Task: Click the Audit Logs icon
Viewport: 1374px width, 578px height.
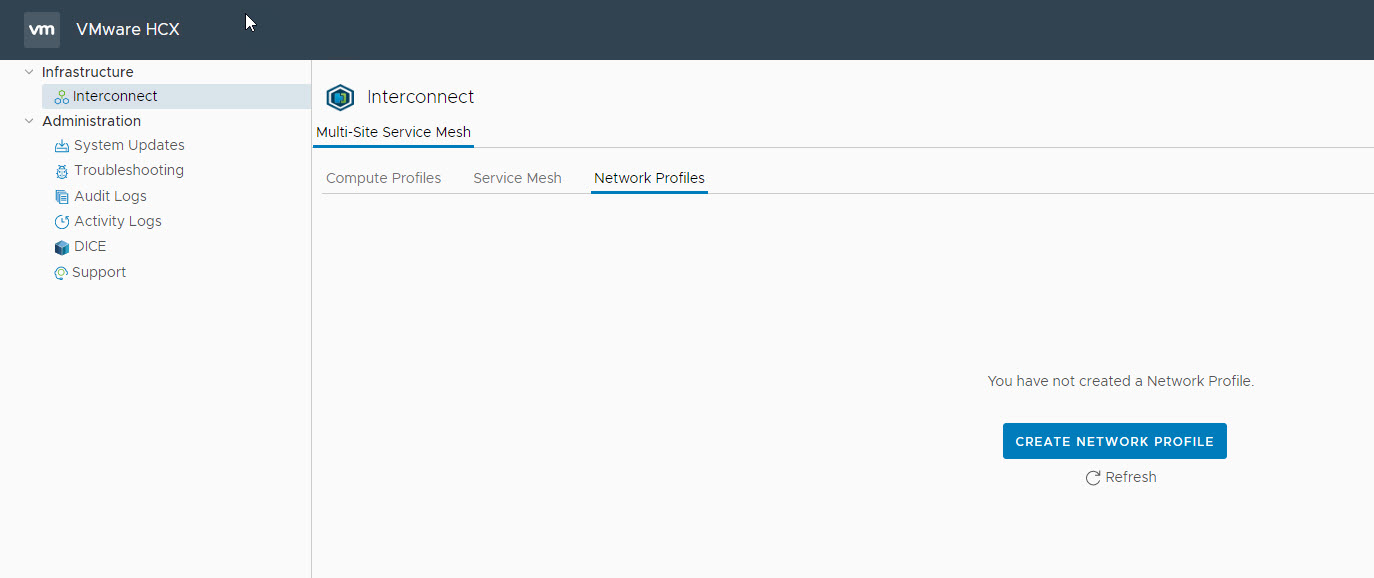Action: pyautogui.click(x=62, y=197)
